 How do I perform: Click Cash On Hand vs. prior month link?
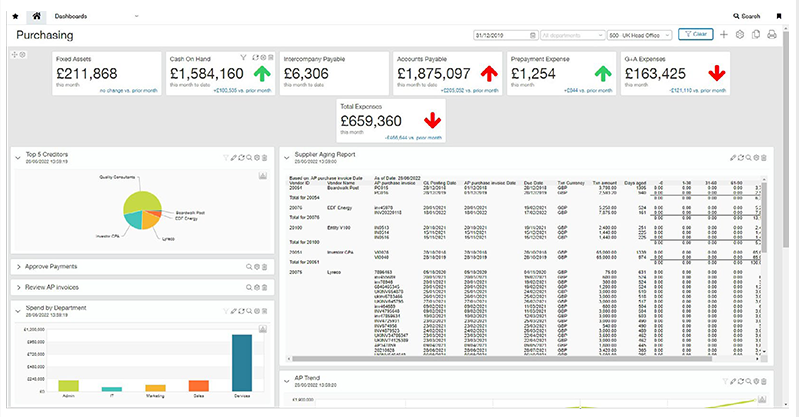pyautogui.click(x=242, y=90)
